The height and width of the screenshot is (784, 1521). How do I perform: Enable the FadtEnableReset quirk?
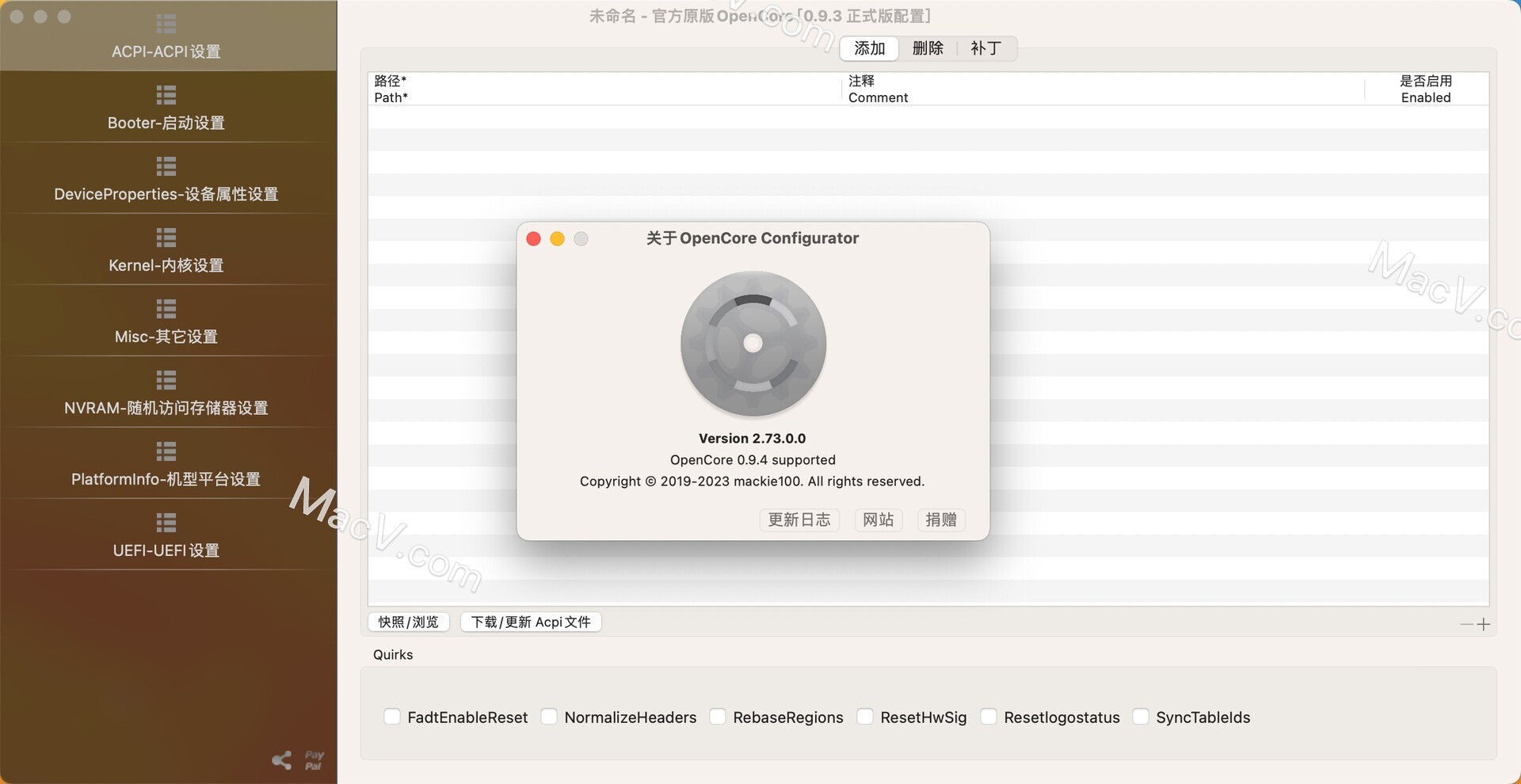pos(392,717)
